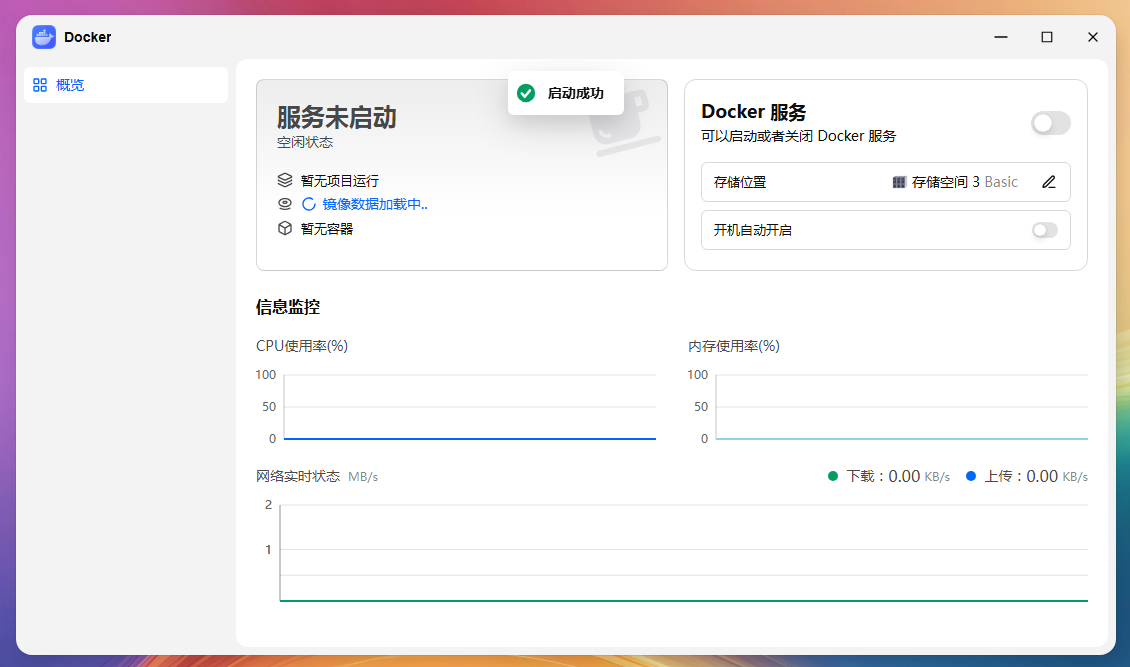1130x667 pixels.
Task: Click the 内存使用率(%) chart title
Action: 734,346
